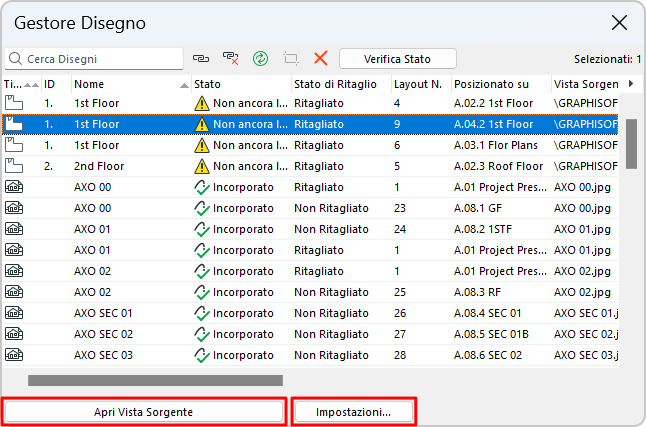This screenshot has width=646, height=427.
Task: Sort by the ID column header
Action: tap(56, 84)
